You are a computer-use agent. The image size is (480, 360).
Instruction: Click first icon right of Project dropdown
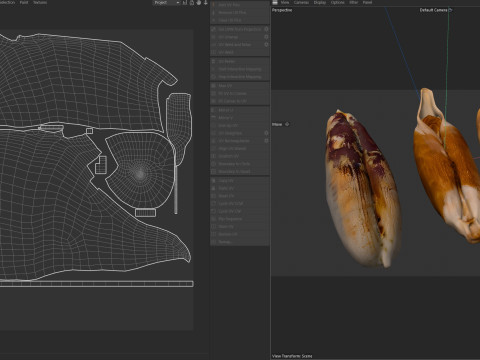[x=185, y=3]
